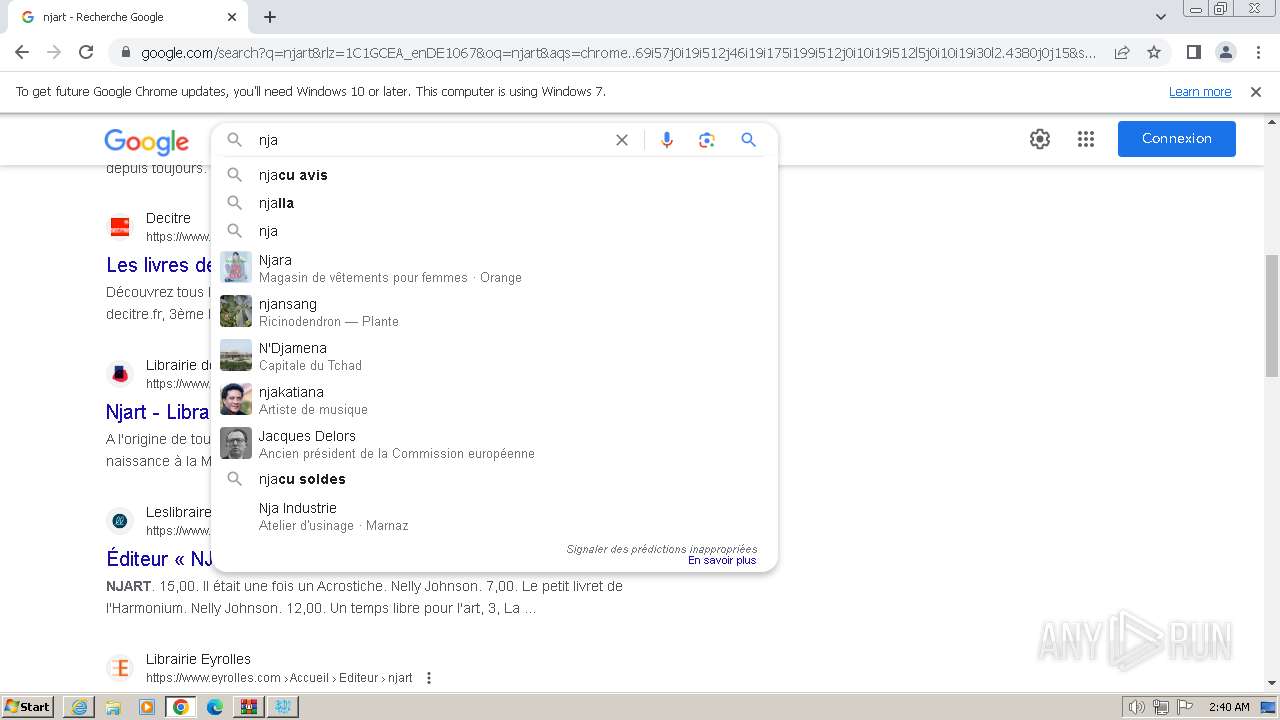Select Nja Industrie suggestion
The width and height of the screenshot is (1280, 720).
coord(494,516)
